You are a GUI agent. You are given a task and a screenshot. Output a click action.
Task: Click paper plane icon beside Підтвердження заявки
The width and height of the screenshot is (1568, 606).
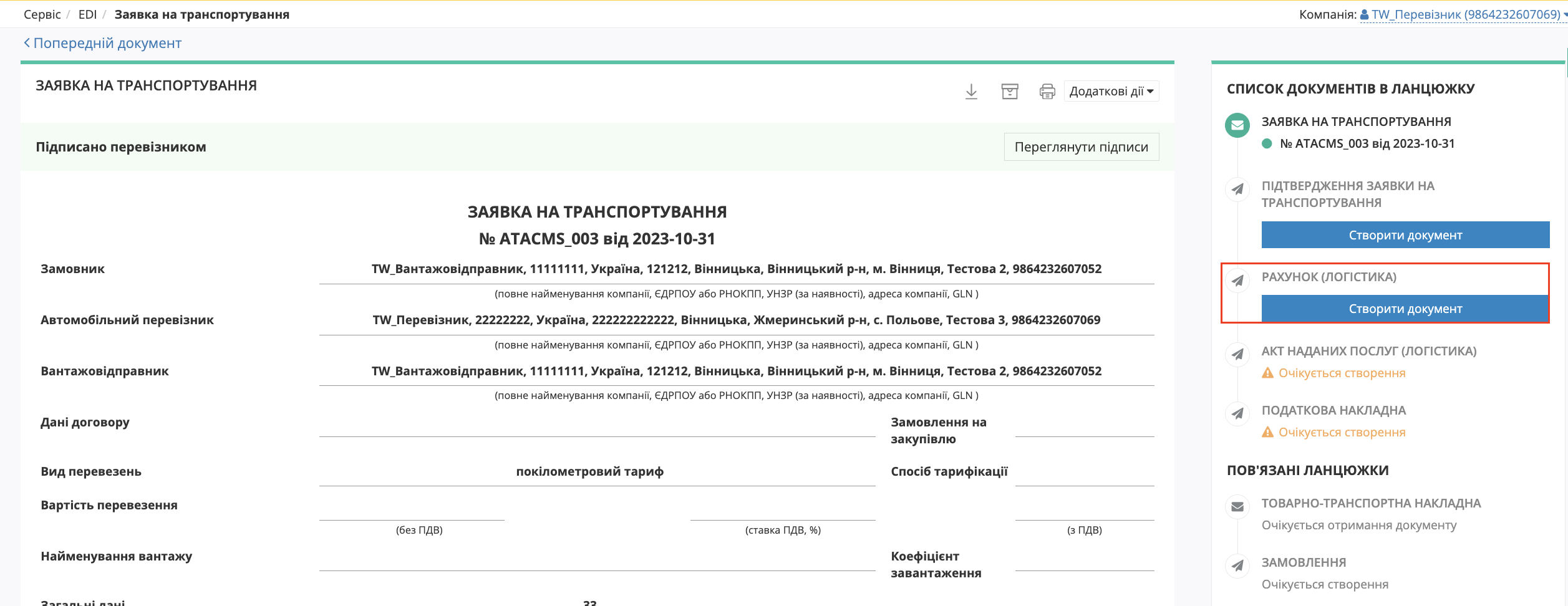1237,190
